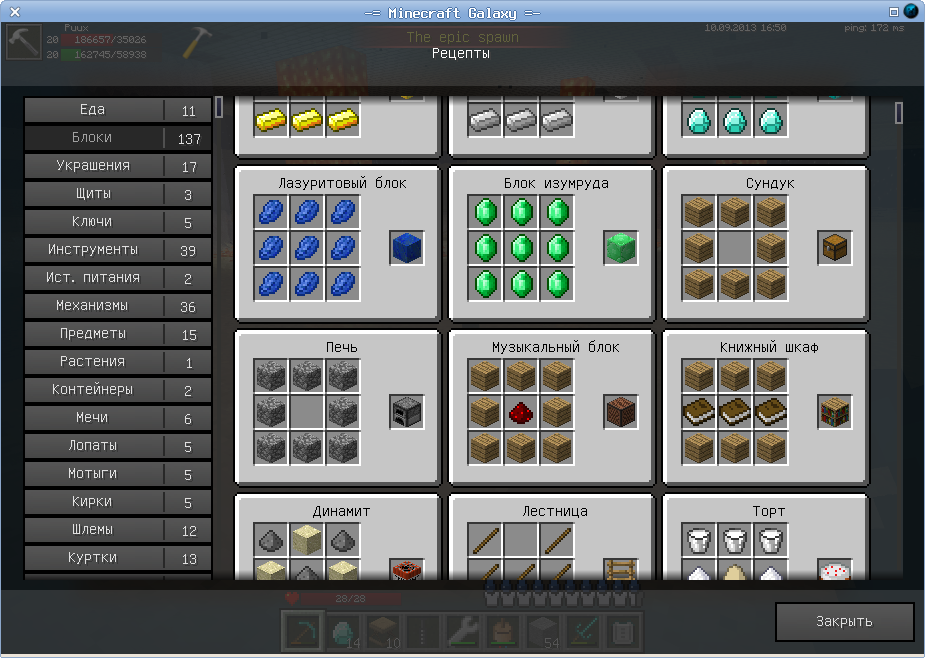
Task: Show the Мечи recipes
Action: pos(118,418)
